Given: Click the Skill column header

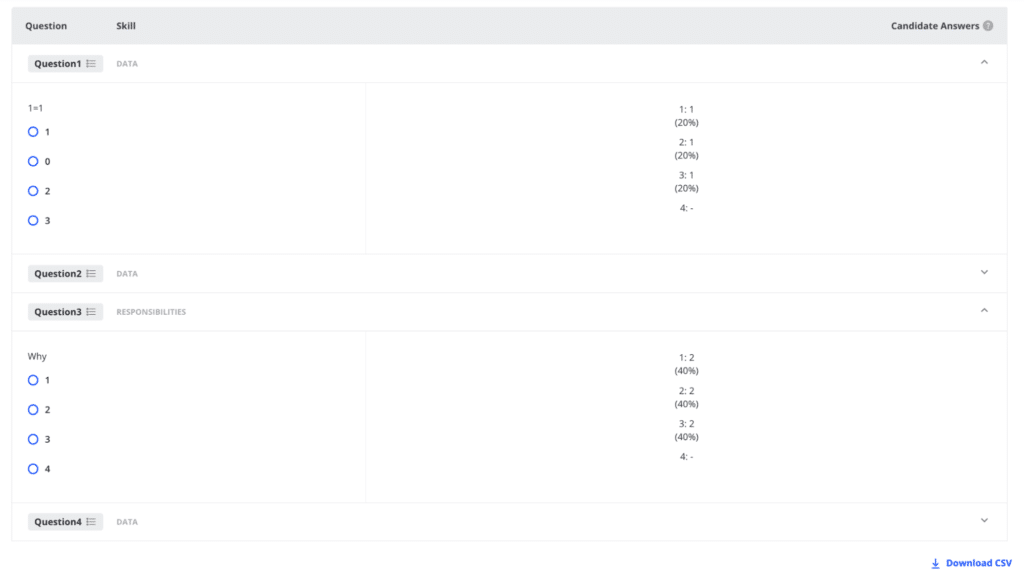Looking at the screenshot, I should pyautogui.click(x=126, y=26).
